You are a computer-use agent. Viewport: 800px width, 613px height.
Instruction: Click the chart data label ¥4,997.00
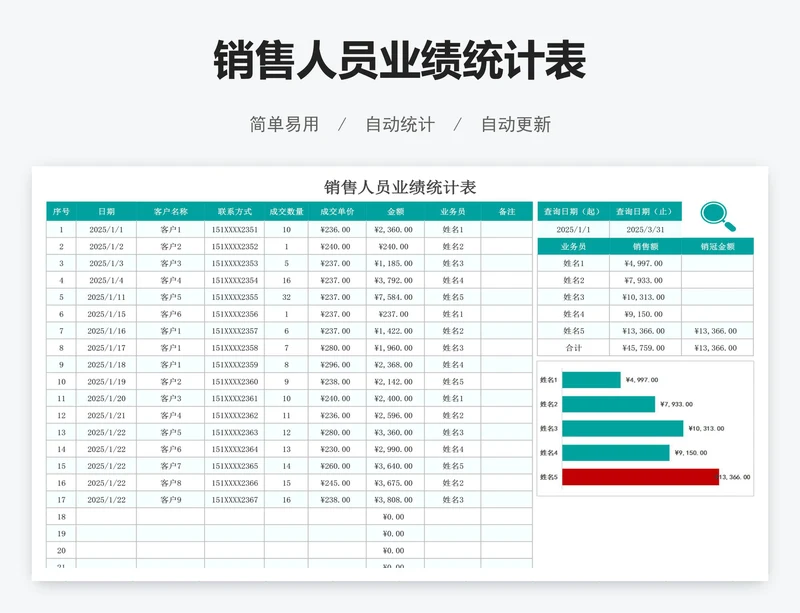tap(642, 380)
